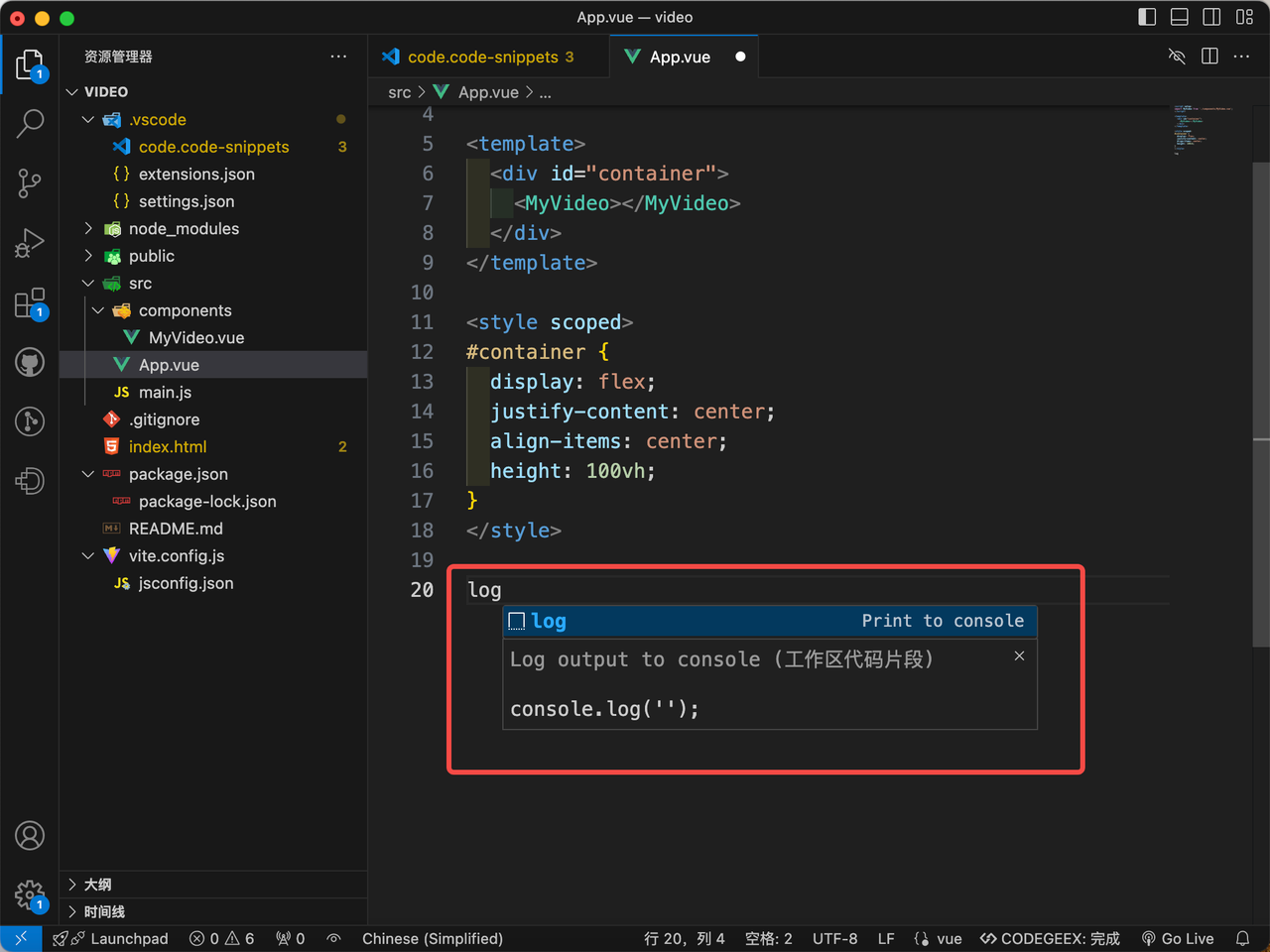The width and height of the screenshot is (1270, 952).
Task: Open README.md file
Action: 213,529
